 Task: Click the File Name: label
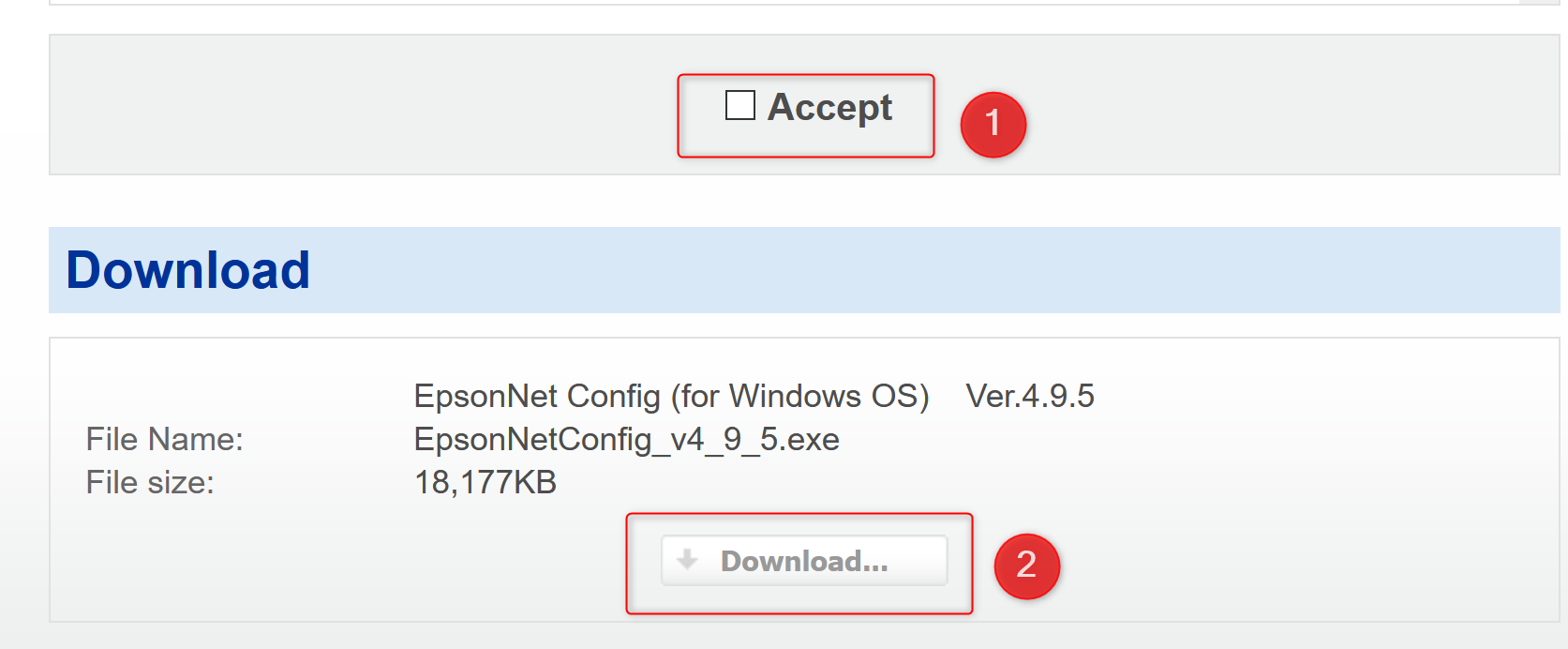pos(165,439)
